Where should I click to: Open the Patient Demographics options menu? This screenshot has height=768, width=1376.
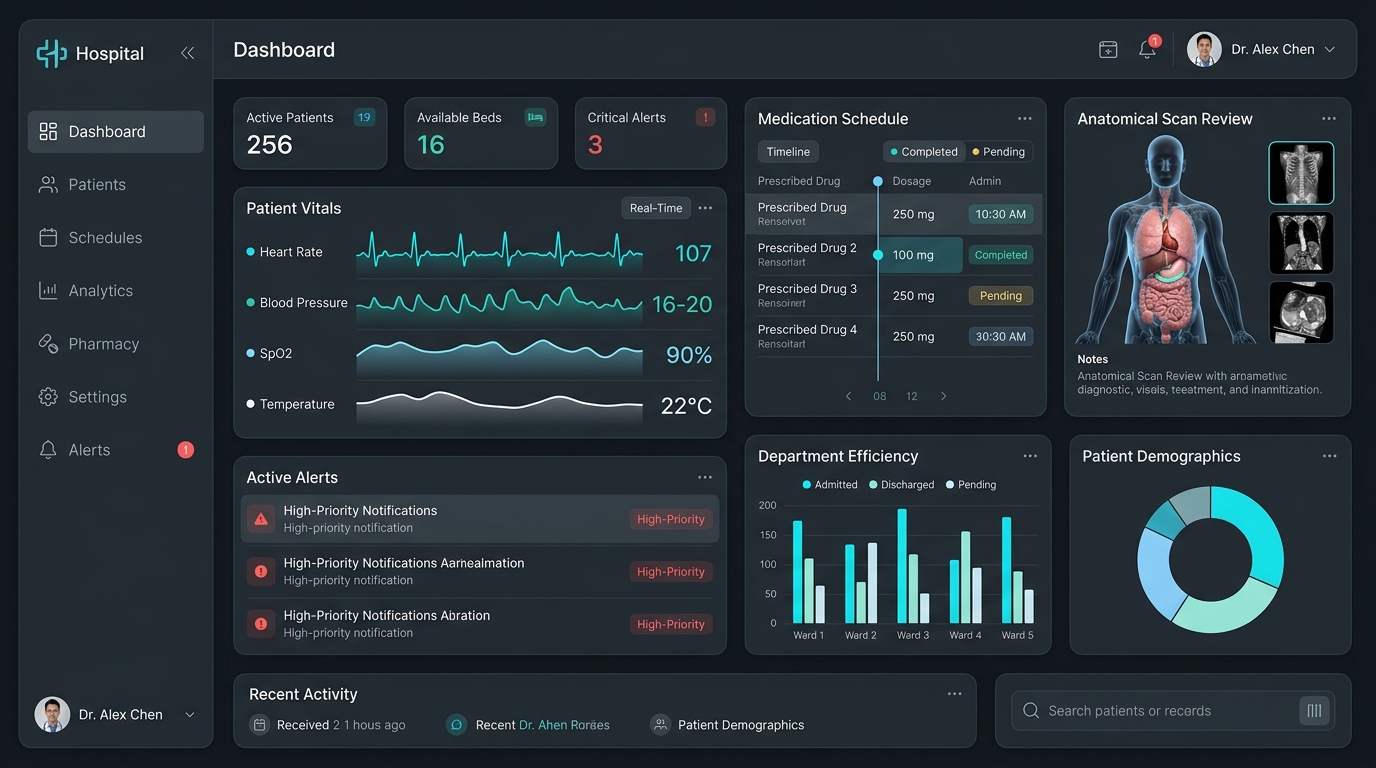coord(1330,456)
